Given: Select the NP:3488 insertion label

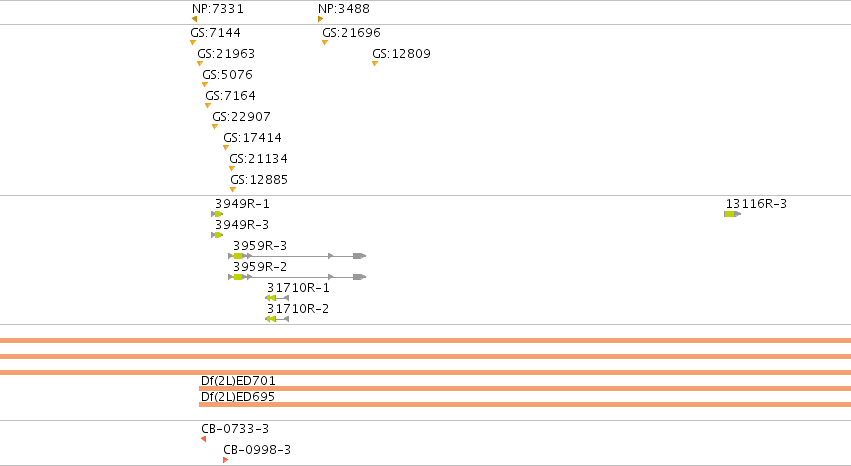Looking at the screenshot, I should [x=344, y=9].
